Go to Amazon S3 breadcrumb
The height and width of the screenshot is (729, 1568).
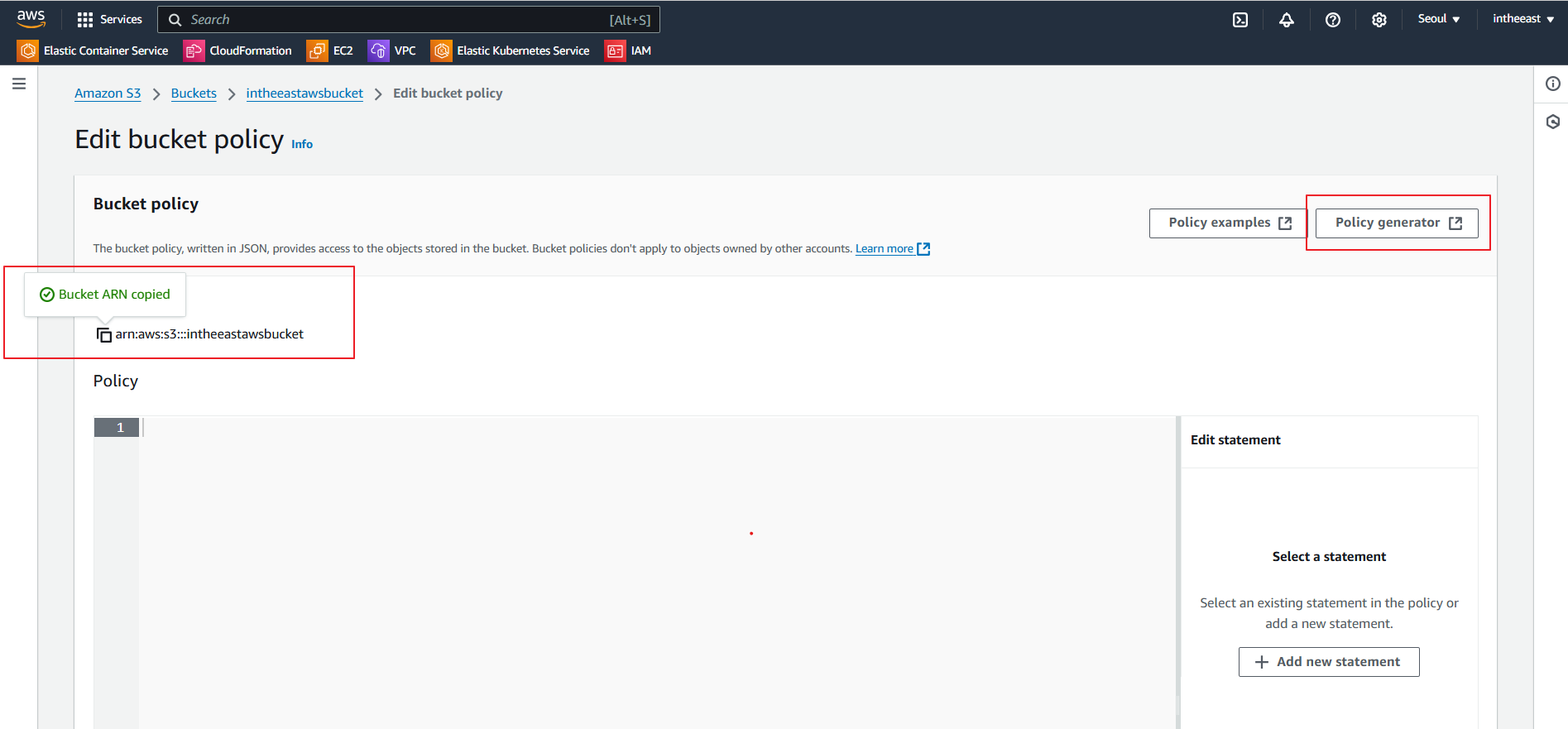[108, 94]
